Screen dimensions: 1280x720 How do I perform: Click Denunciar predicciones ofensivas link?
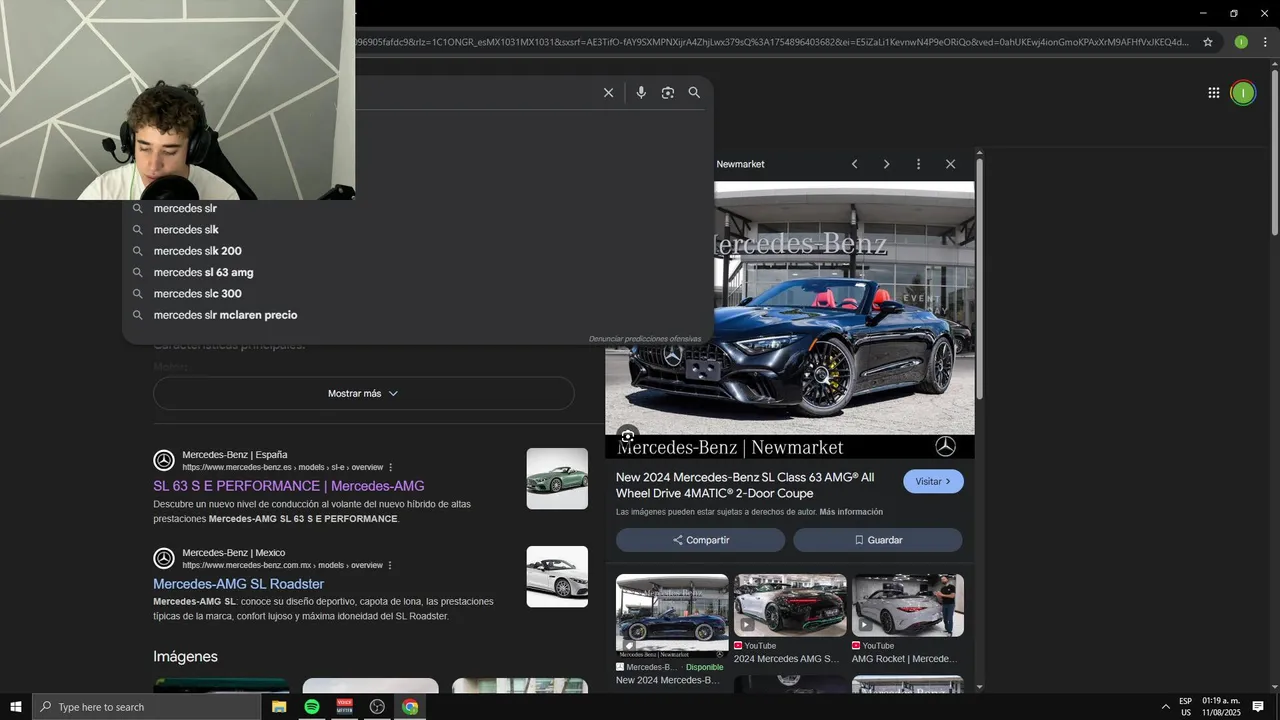[x=645, y=339]
